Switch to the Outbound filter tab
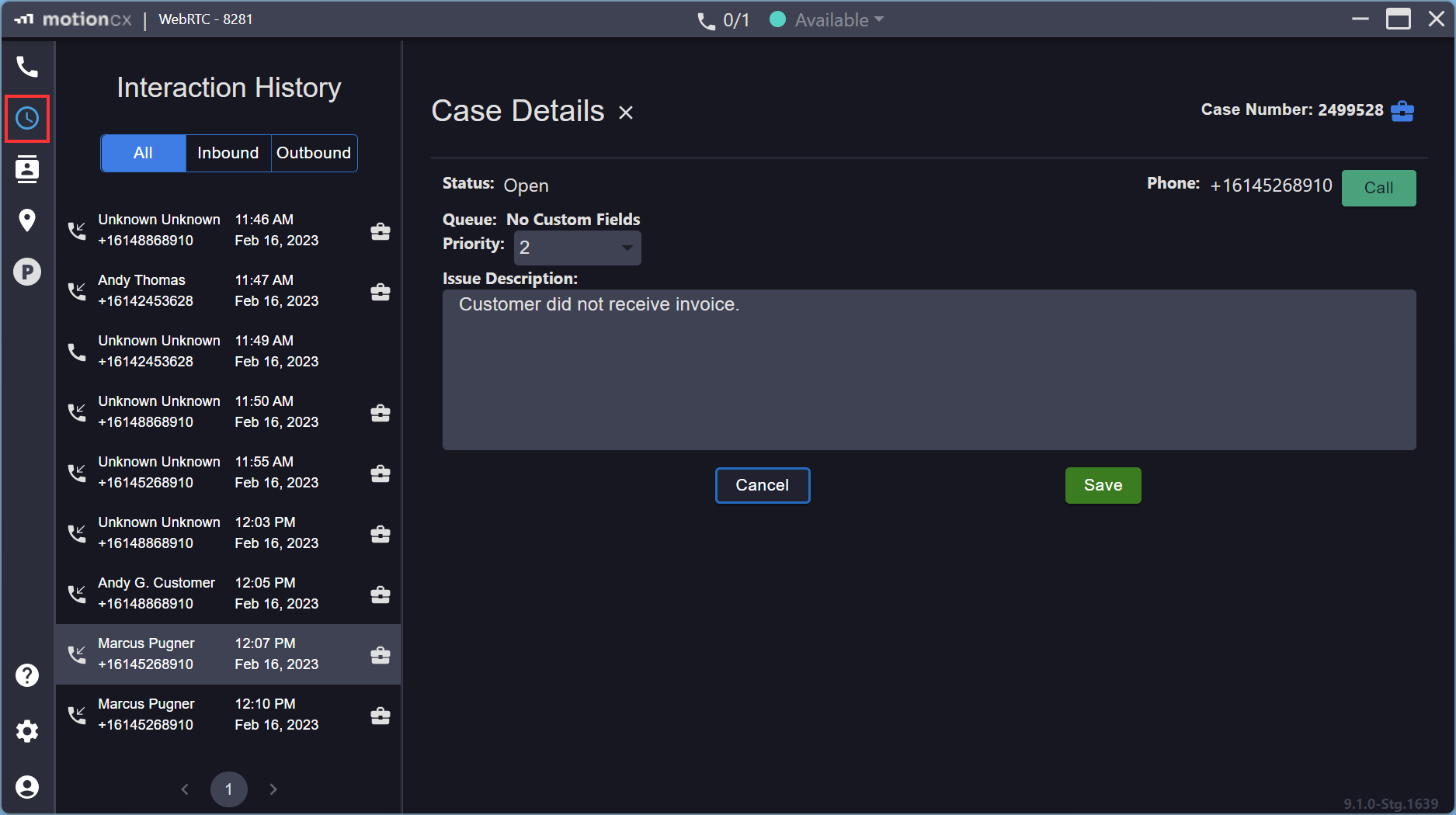 pos(314,153)
